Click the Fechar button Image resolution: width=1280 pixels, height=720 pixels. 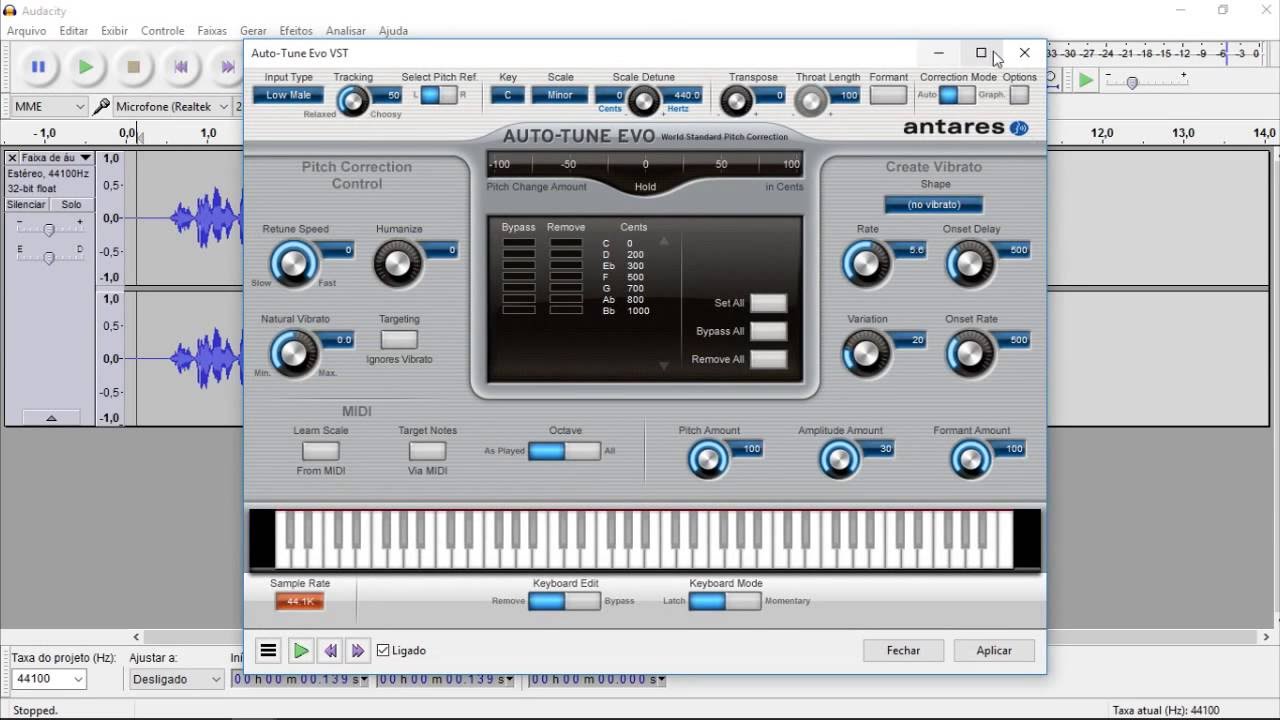pyautogui.click(x=903, y=650)
